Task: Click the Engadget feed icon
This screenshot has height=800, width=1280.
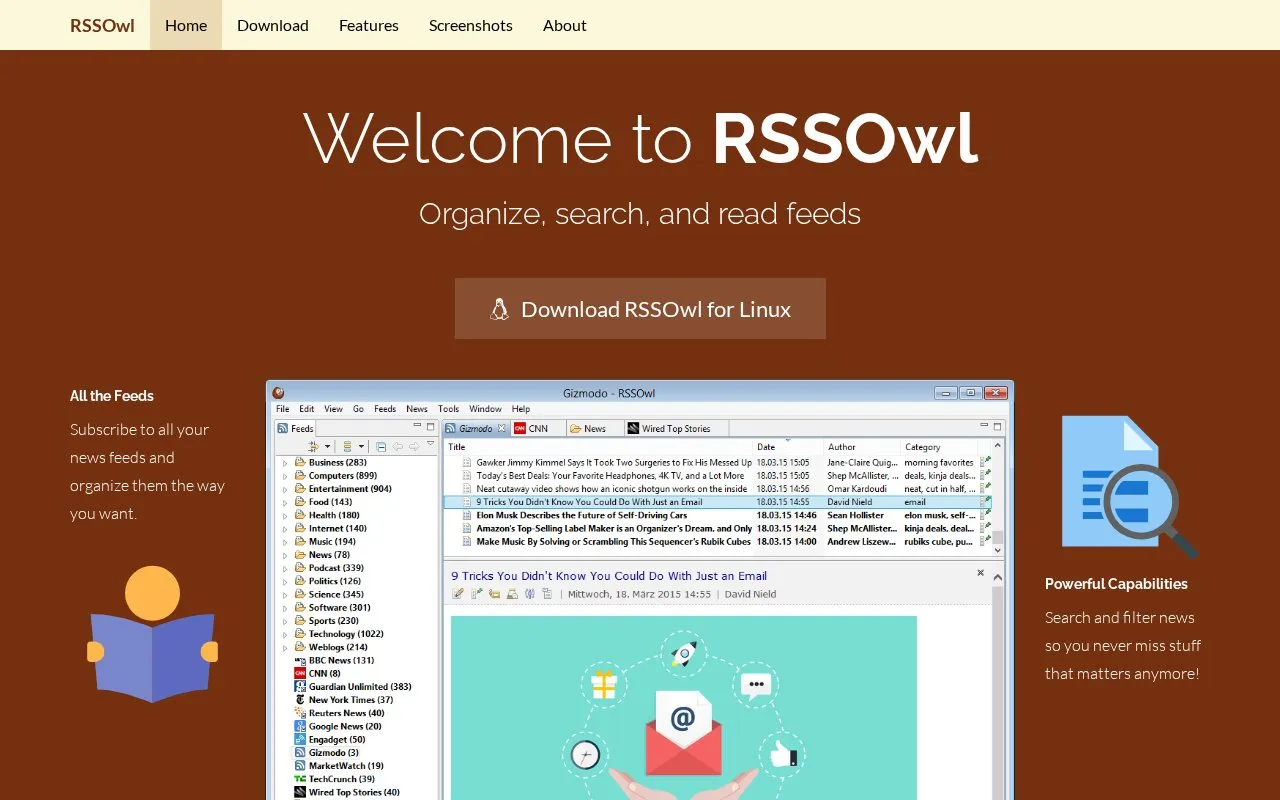Action: point(300,740)
